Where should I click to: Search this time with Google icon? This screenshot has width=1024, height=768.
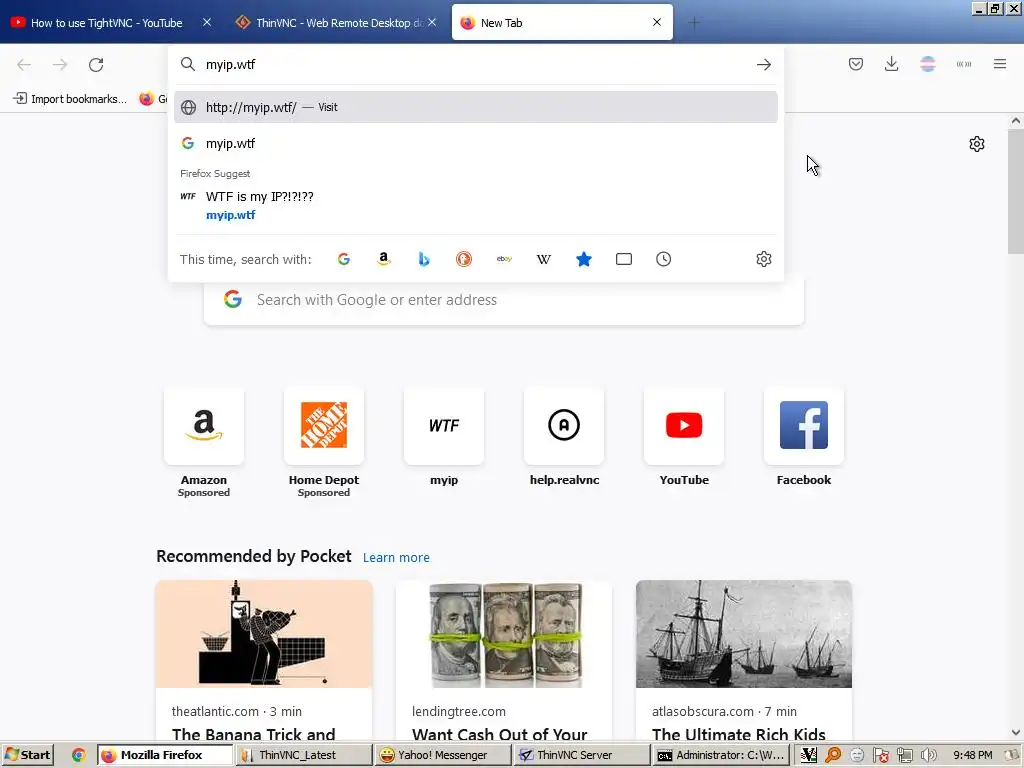[344, 259]
